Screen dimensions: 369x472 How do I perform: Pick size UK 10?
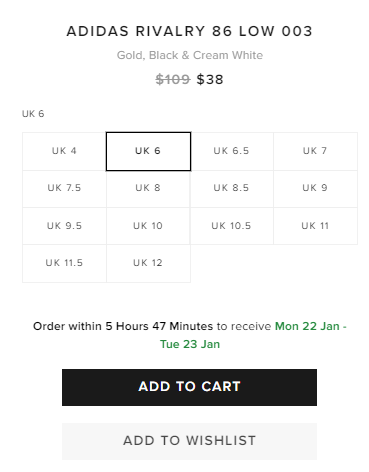coord(148,226)
